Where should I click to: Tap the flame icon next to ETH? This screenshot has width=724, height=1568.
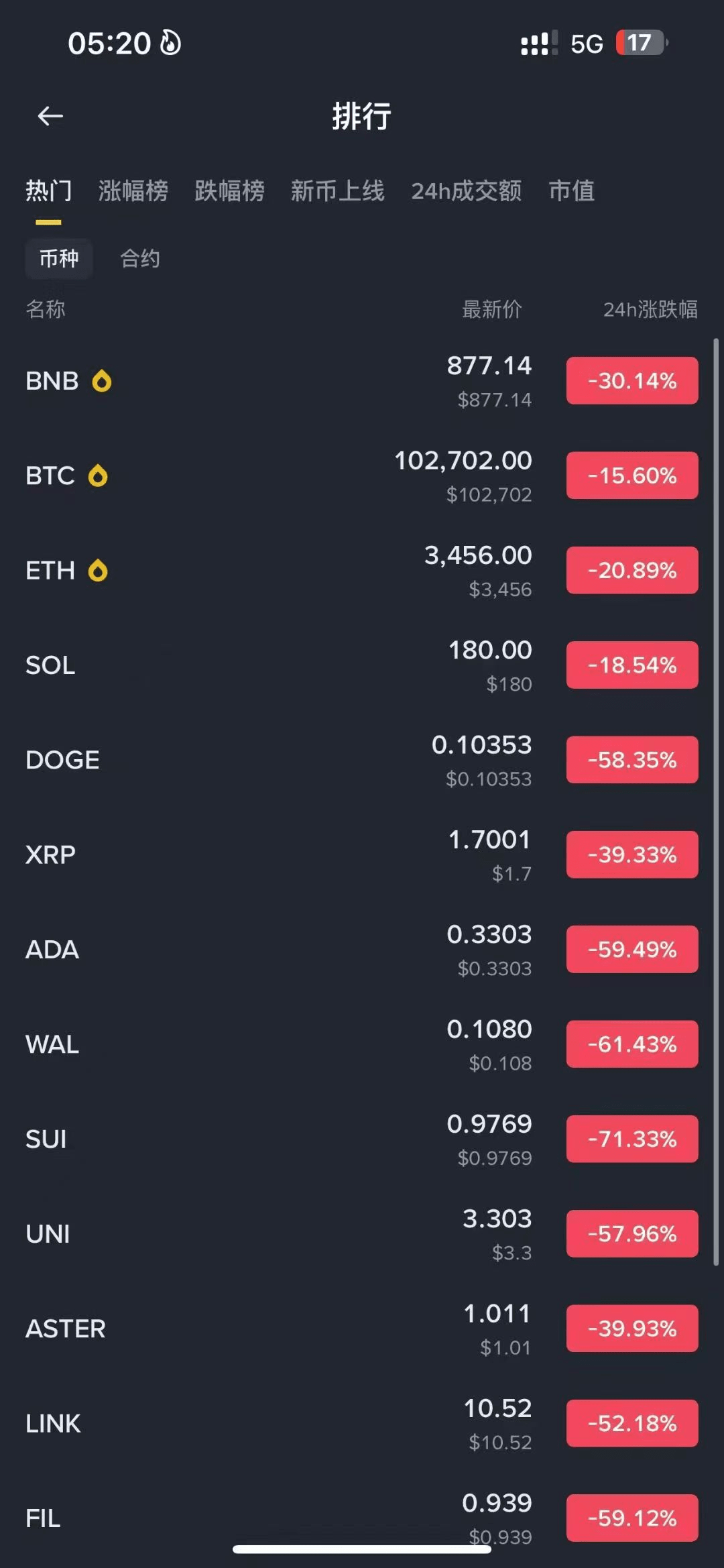[98, 571]
